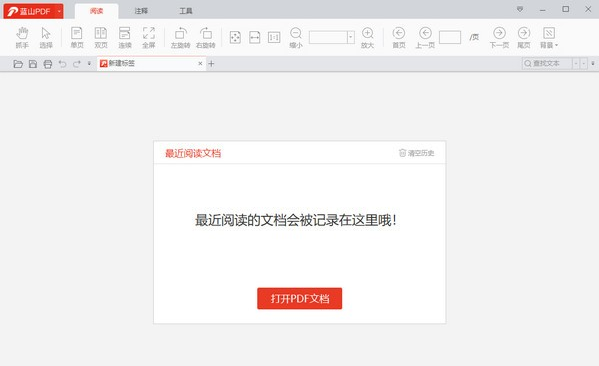The width and height of the screenshot is (599, 366).
Task: Click the undo arrow icon
Action: 62,64
